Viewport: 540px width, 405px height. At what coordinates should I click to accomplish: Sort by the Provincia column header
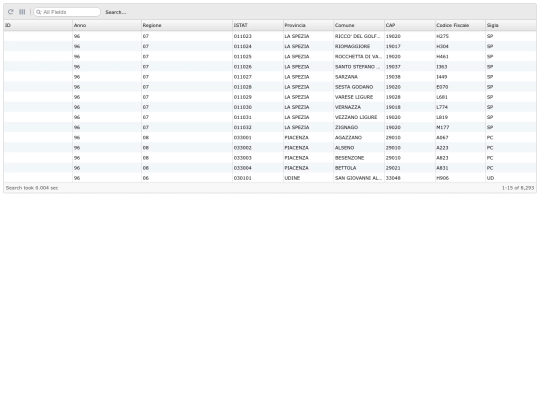[x=308, y=25]
